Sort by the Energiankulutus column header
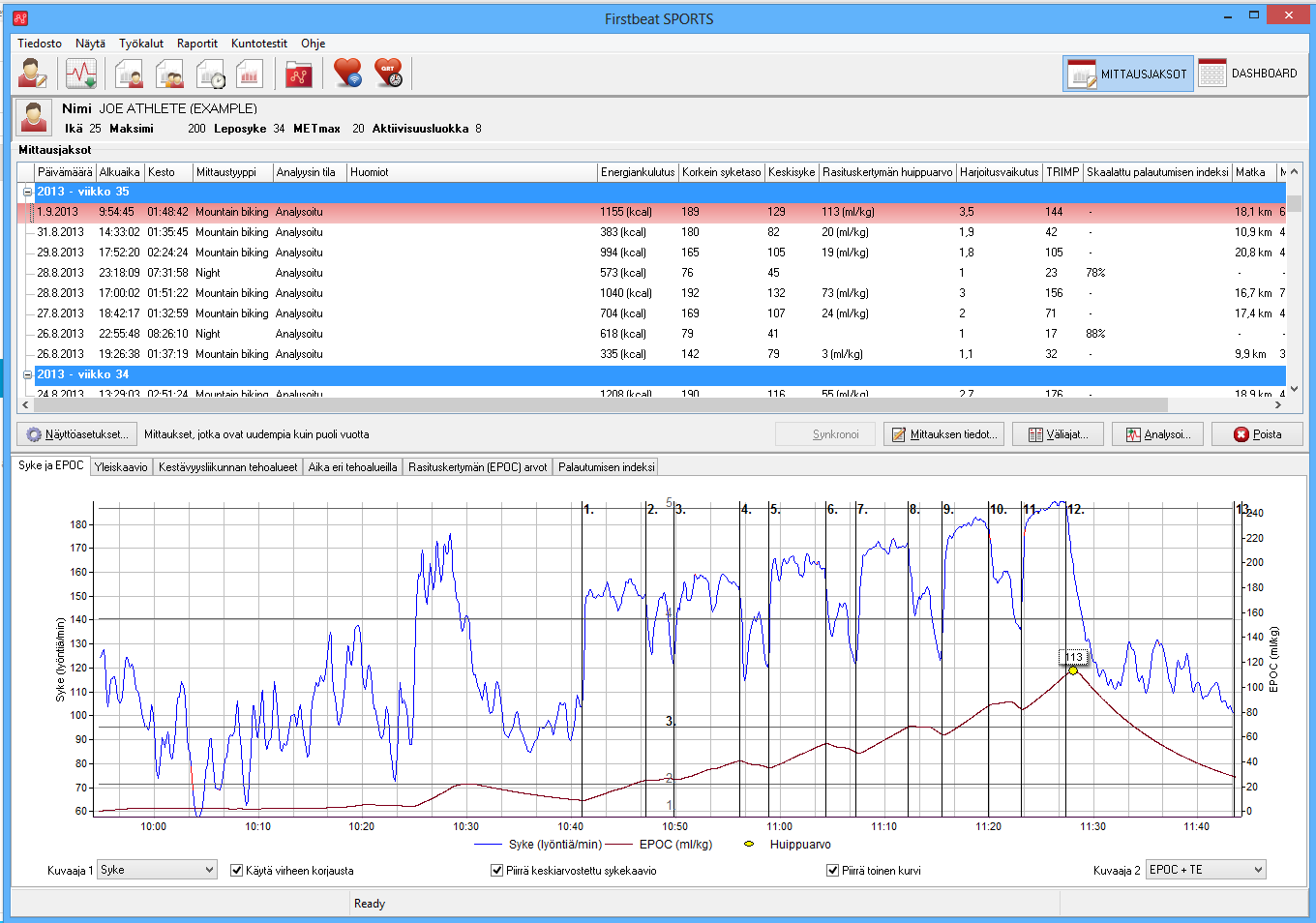 tap(638, 172)
